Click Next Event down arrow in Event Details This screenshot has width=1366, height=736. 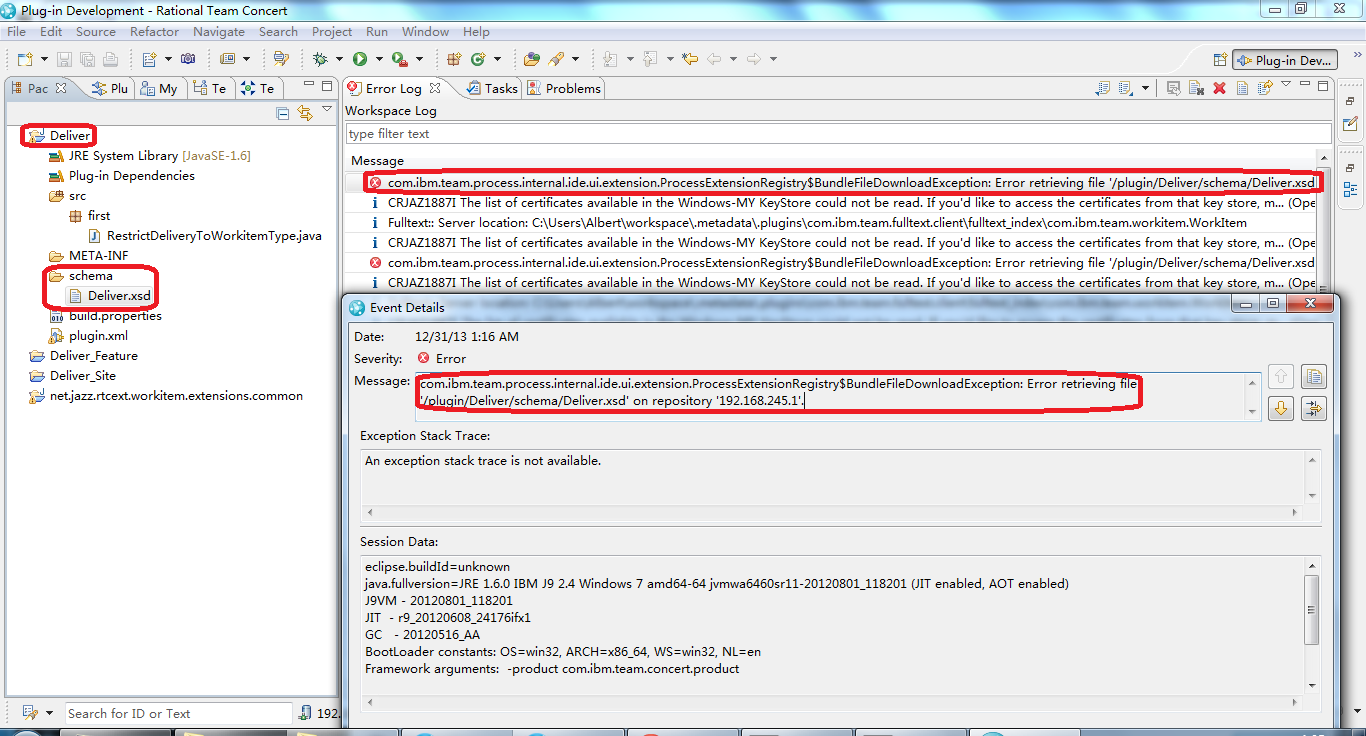tap(1281, 408)
